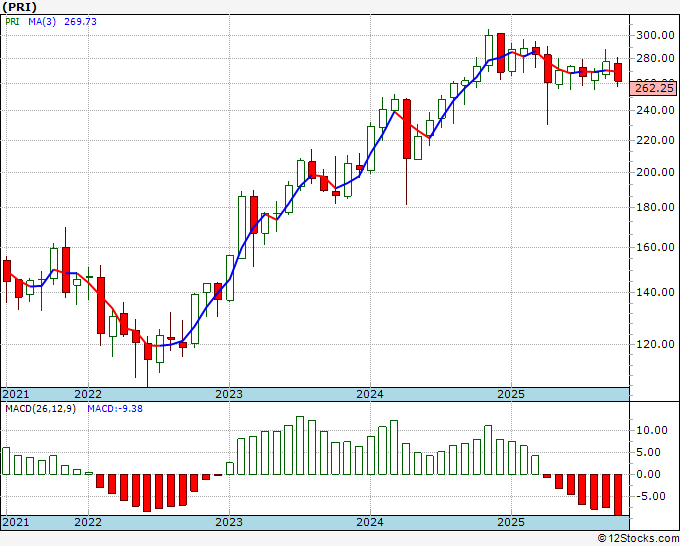Click the 300.00 price axis label
The image size is (680, 546).
[655, 36]
